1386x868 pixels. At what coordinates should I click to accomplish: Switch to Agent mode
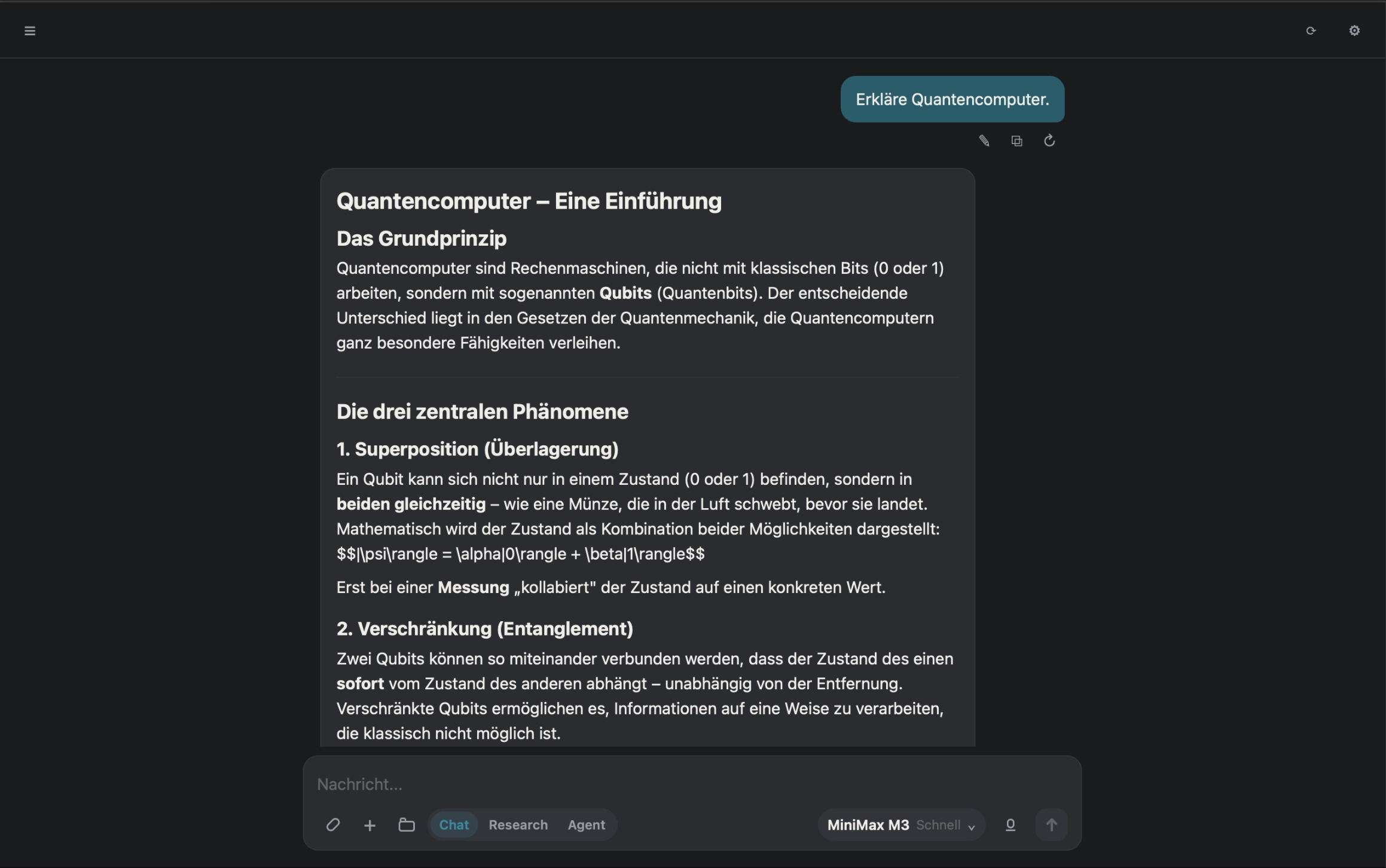[x=586, y=825]
